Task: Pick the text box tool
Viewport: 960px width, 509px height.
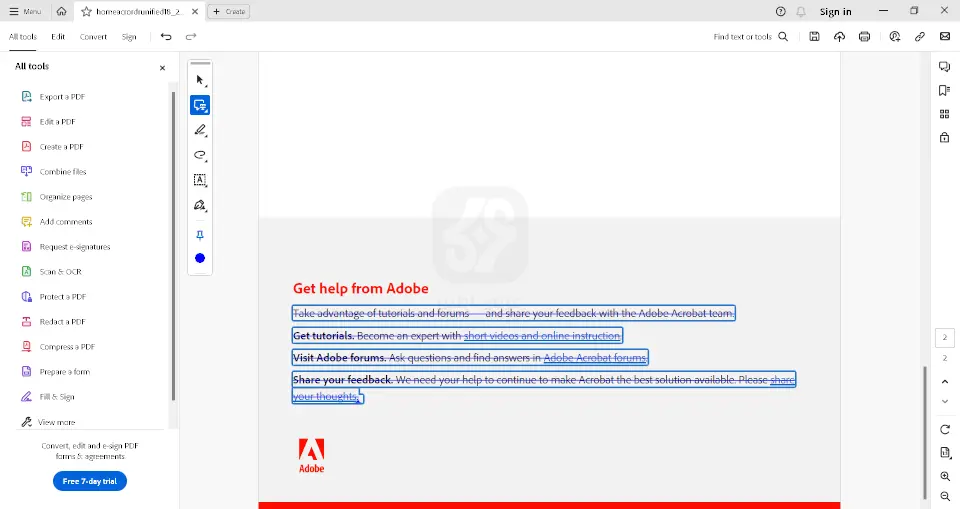Action: pyautogui.click(x=200, y=180)
